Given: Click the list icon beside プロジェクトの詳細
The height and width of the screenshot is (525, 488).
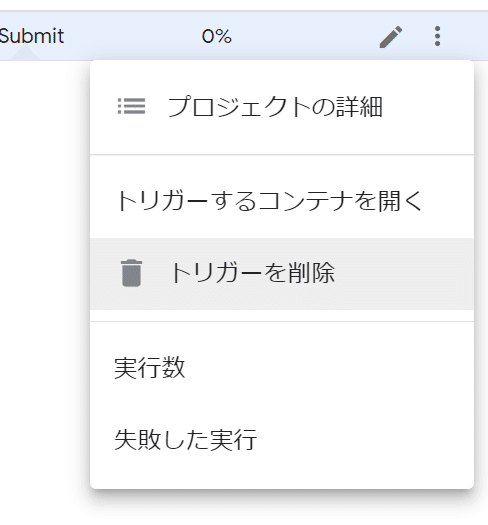Looking at the screenshot, I should click(x=131, y=106).
